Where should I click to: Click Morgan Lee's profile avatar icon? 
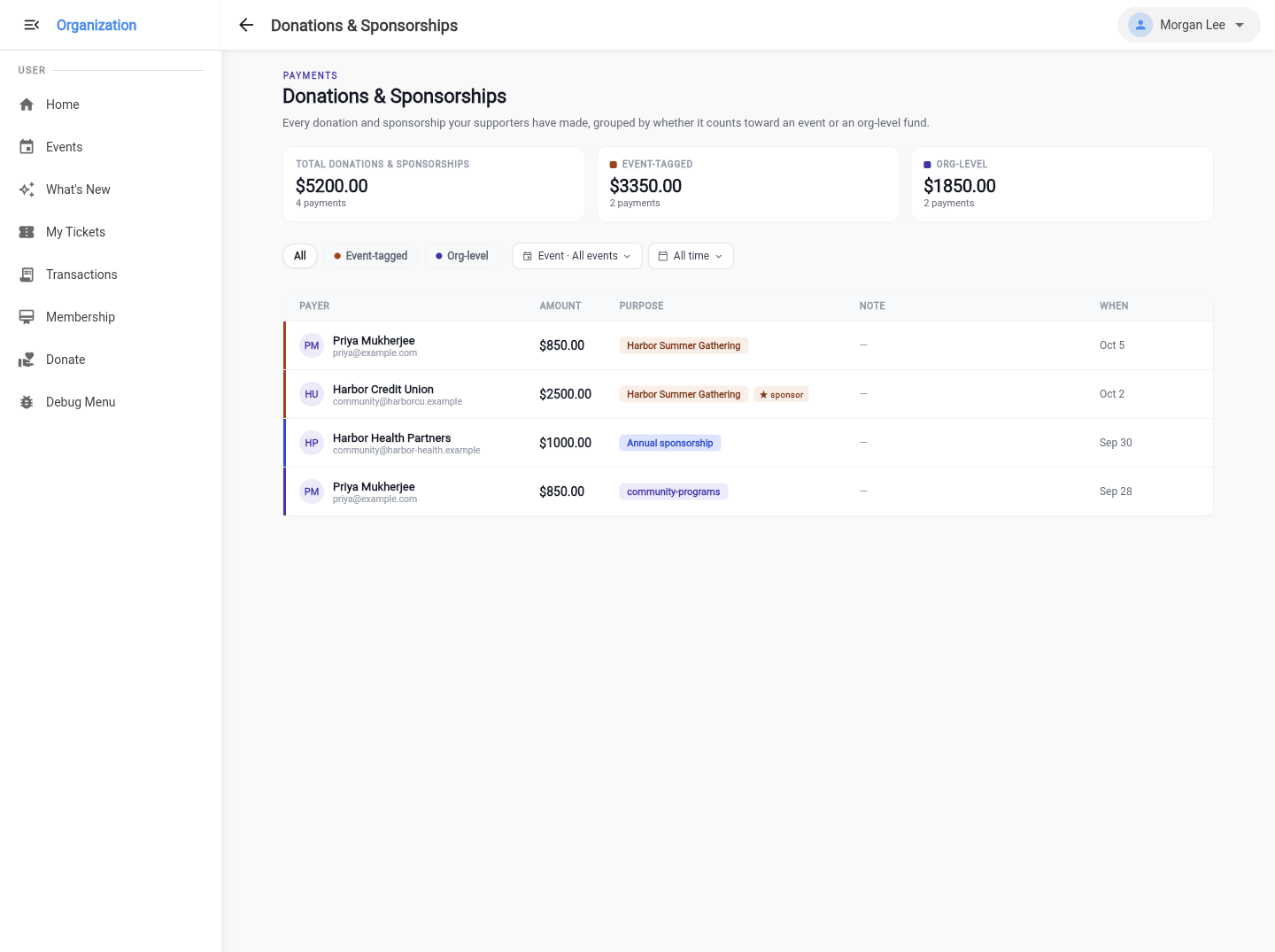(x=1140, y=25)
